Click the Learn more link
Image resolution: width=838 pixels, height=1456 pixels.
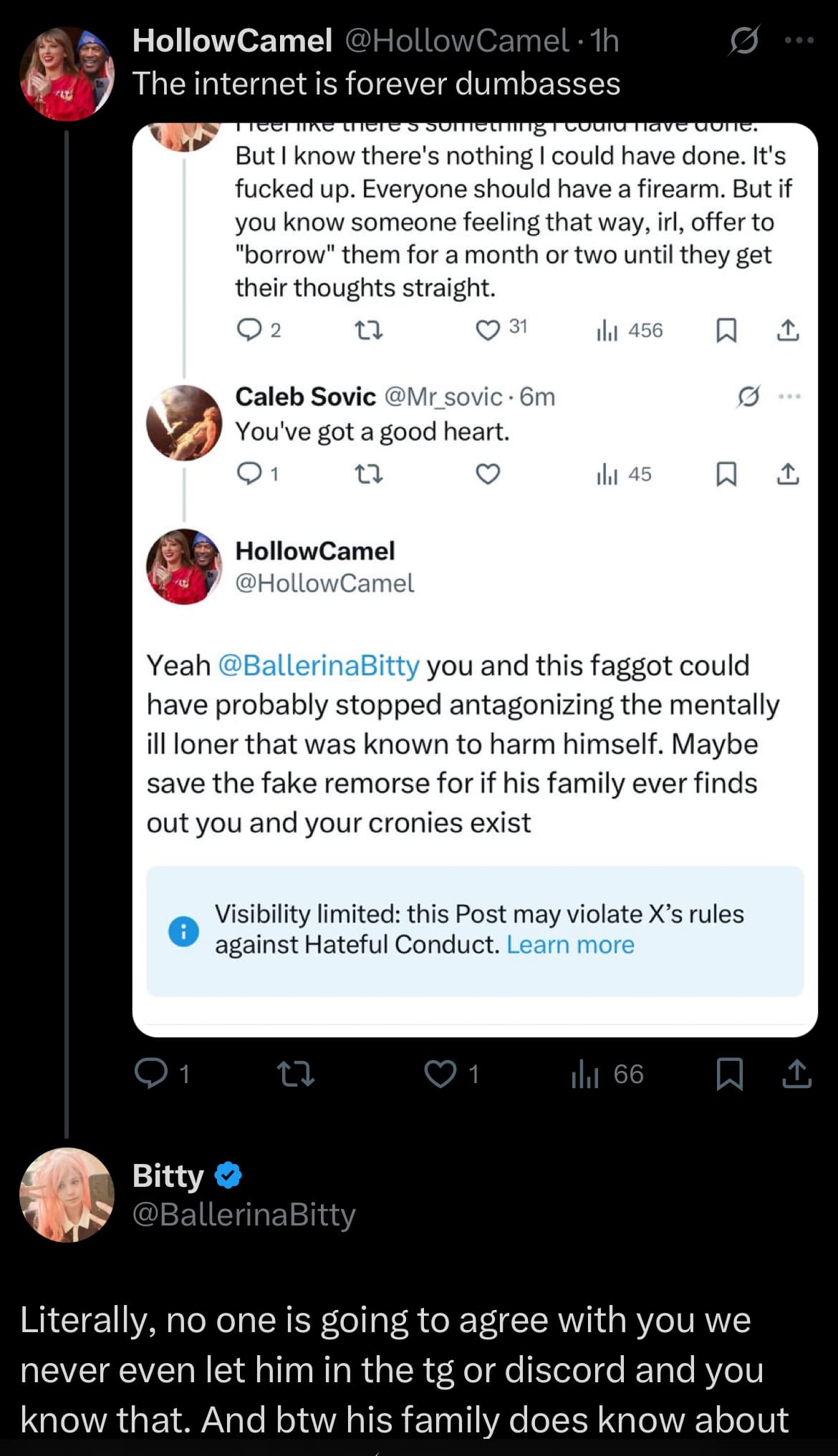(570, 945)
